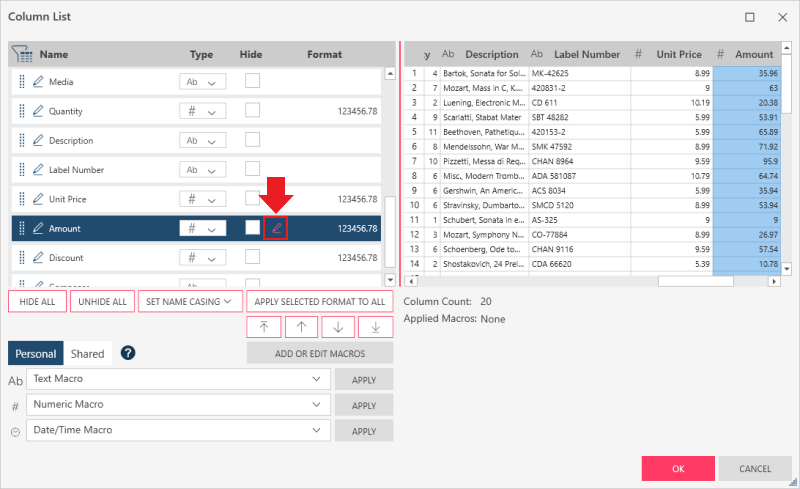Click Add Or Edit Macros button
800x489 pixels.
320,353
